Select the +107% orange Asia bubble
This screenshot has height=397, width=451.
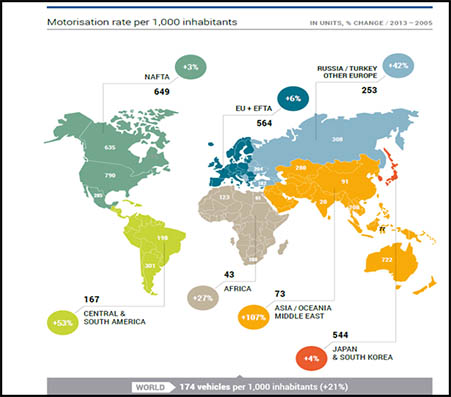click(x=254, y=317)
